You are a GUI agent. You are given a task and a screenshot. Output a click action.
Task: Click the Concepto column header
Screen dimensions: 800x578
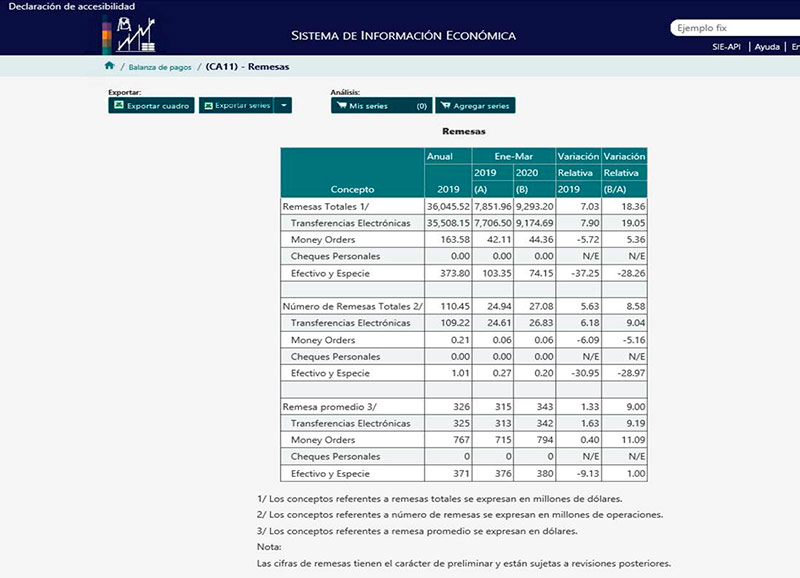point(352,189)
